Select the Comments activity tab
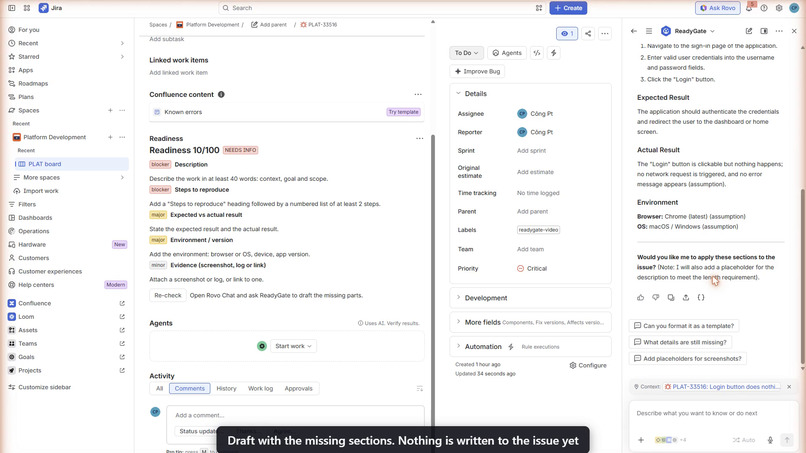This screenshot has width=806, height=453. tap(190, 388)
